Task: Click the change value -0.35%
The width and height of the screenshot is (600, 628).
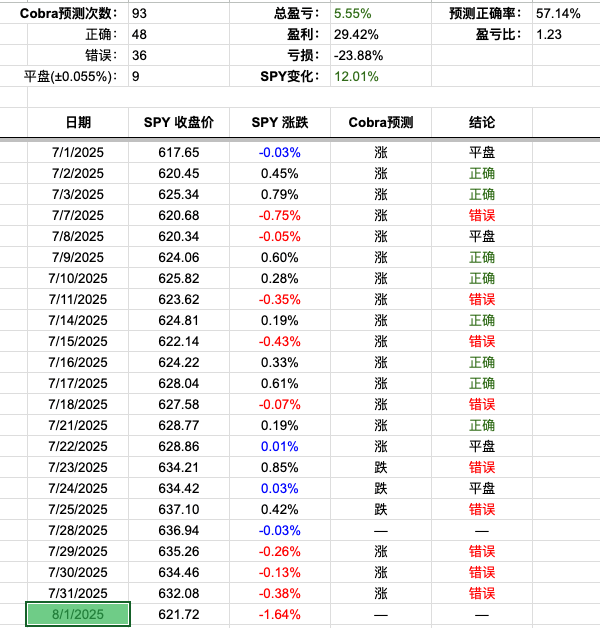Action: point(280,299)
